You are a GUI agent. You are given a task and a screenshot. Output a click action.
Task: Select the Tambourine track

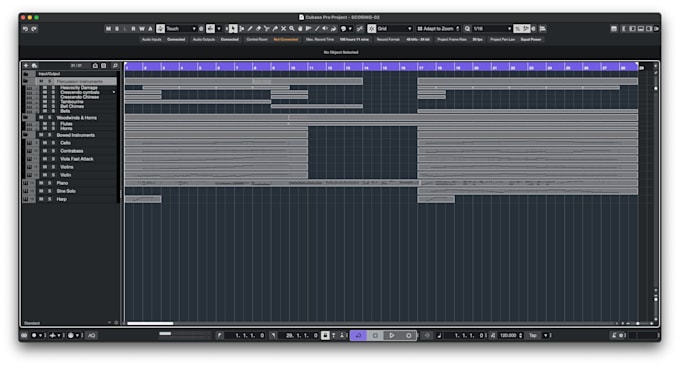(x=72, y=102)
